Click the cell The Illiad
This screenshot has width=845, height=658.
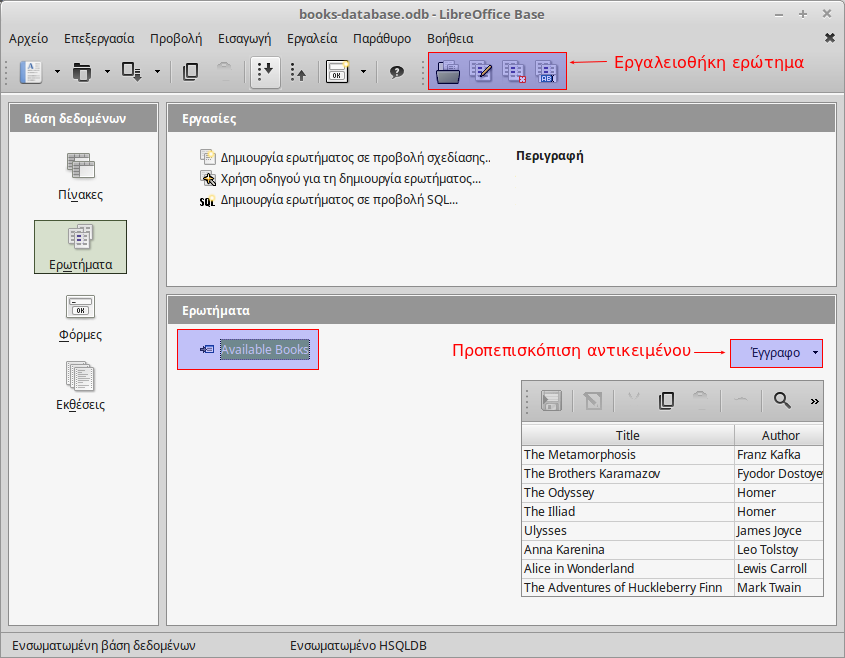click(628, 511)
